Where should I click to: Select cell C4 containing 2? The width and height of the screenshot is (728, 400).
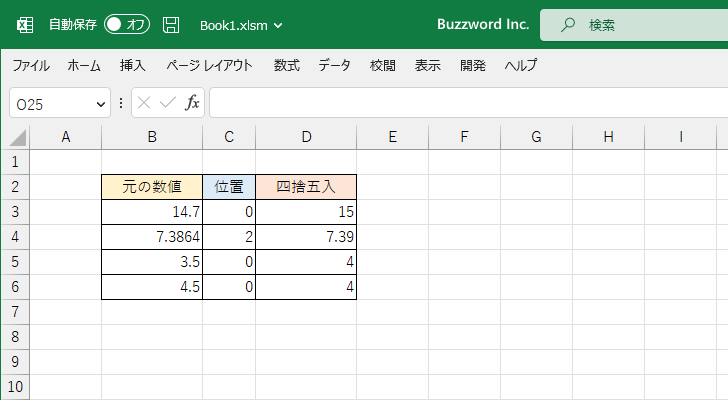[x=229, y=237]
